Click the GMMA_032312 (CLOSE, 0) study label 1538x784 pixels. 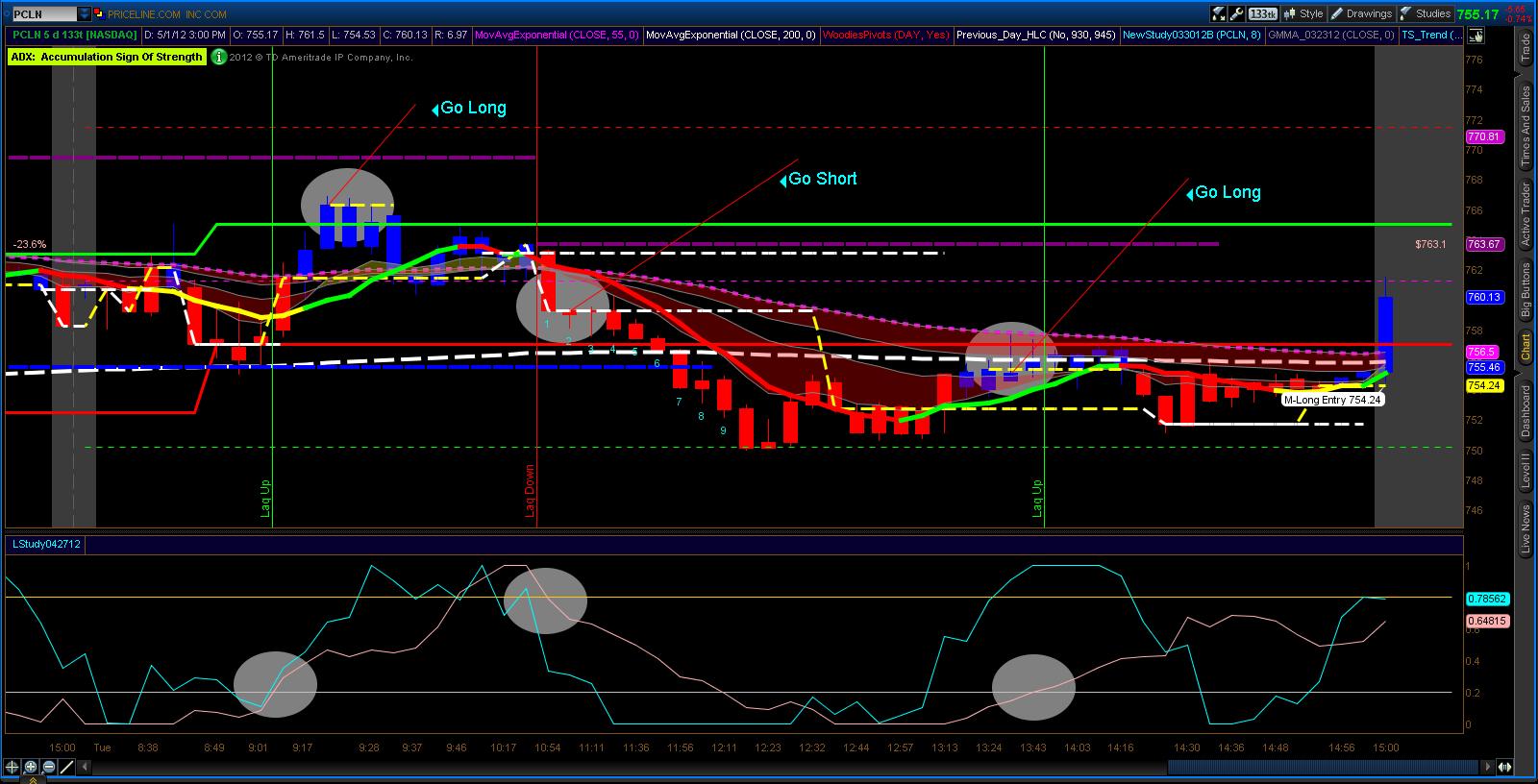[1330, 36]
